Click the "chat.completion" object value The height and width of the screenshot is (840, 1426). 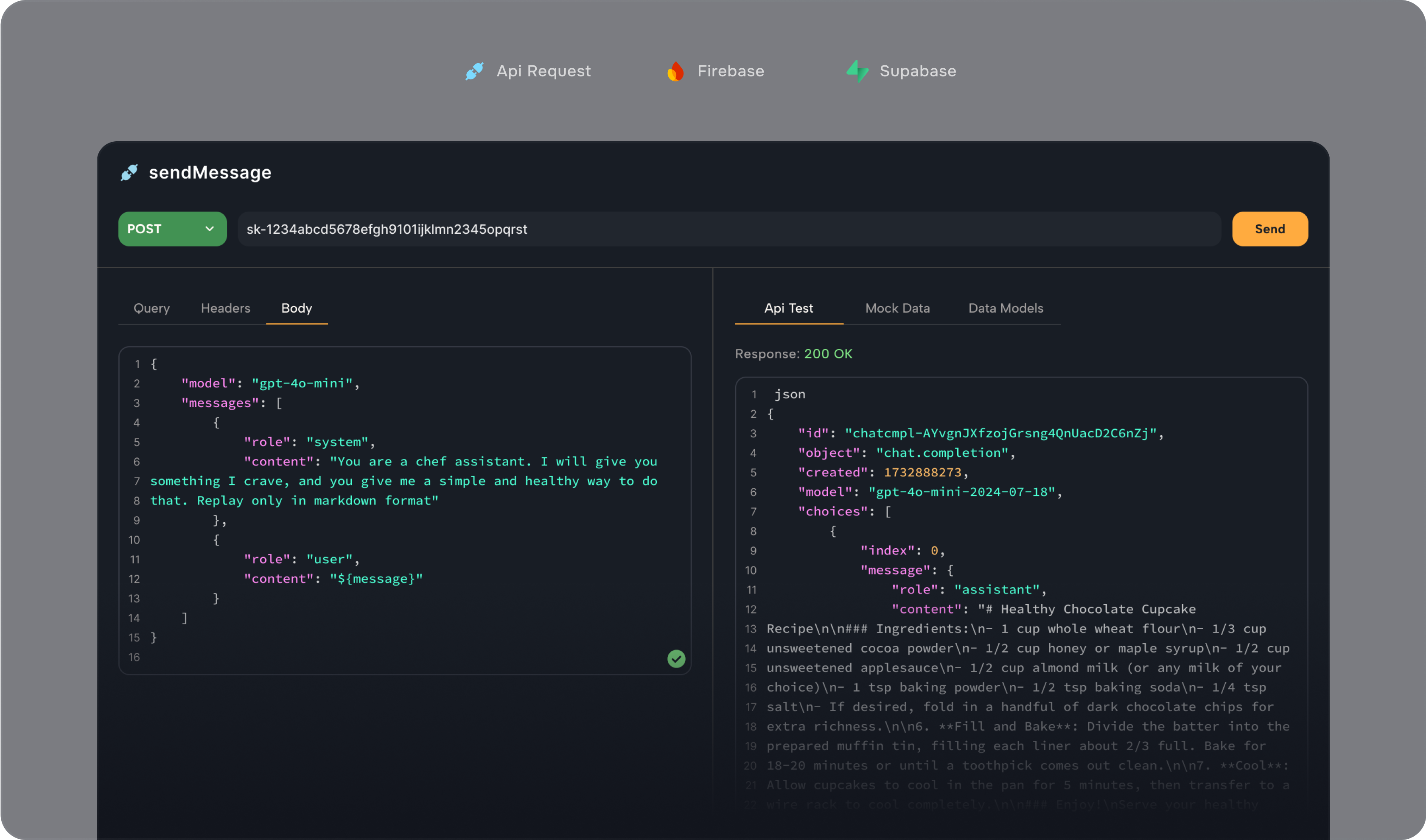[x=942, y=452]
